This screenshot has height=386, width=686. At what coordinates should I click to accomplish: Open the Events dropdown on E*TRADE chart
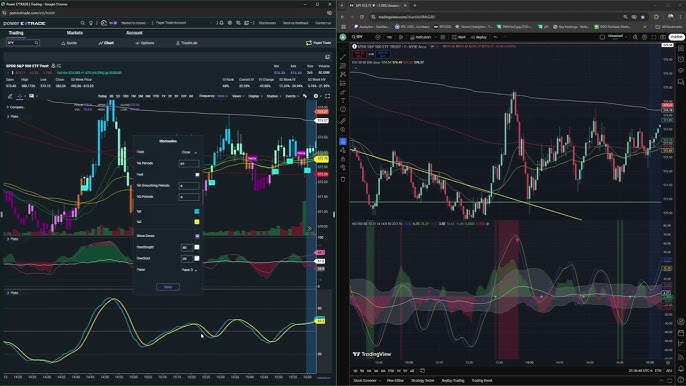pos(292,96)
